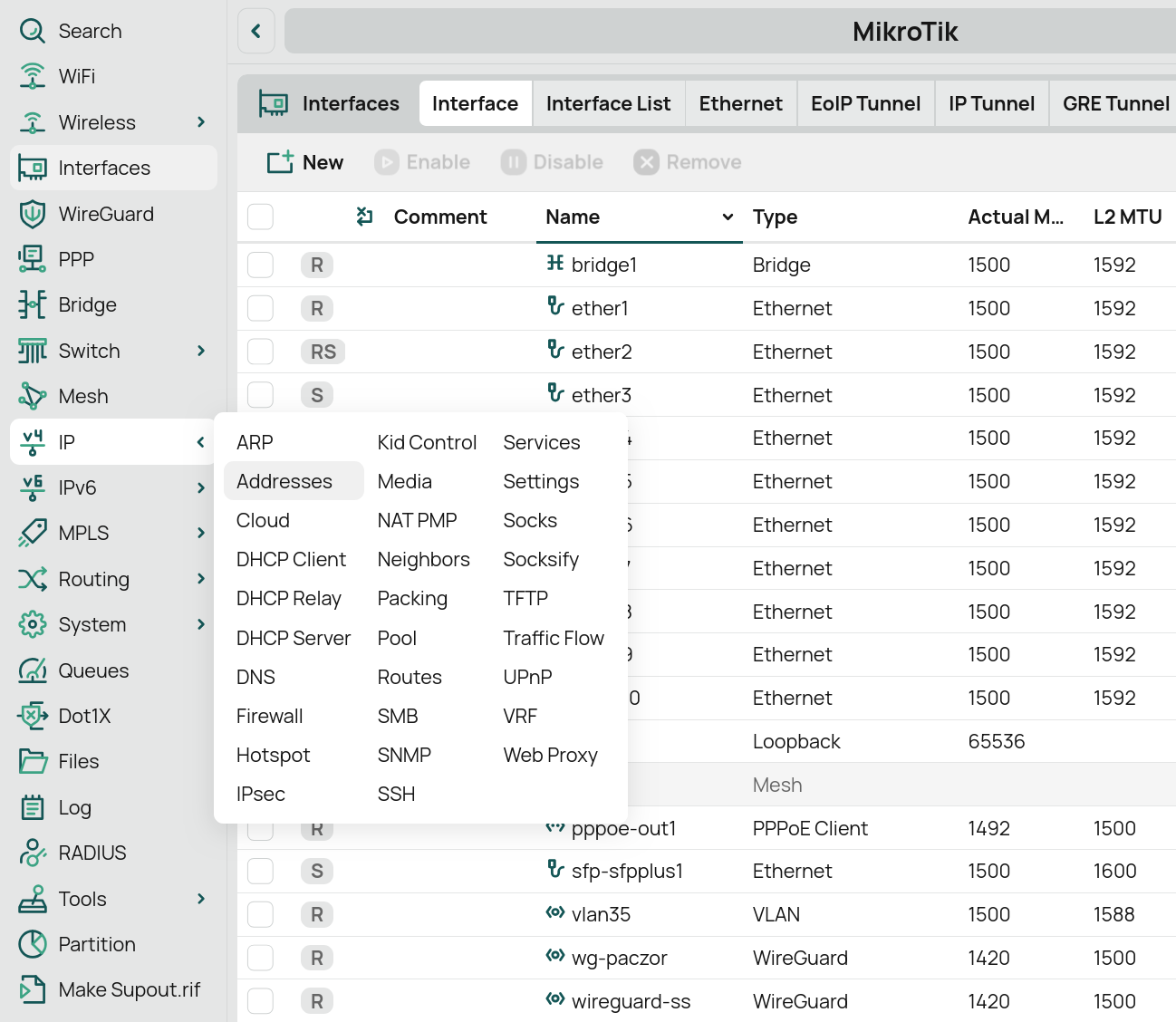
Task: Click the Partition pie icon
Action: pyautogui.click(x=33, y=944)
